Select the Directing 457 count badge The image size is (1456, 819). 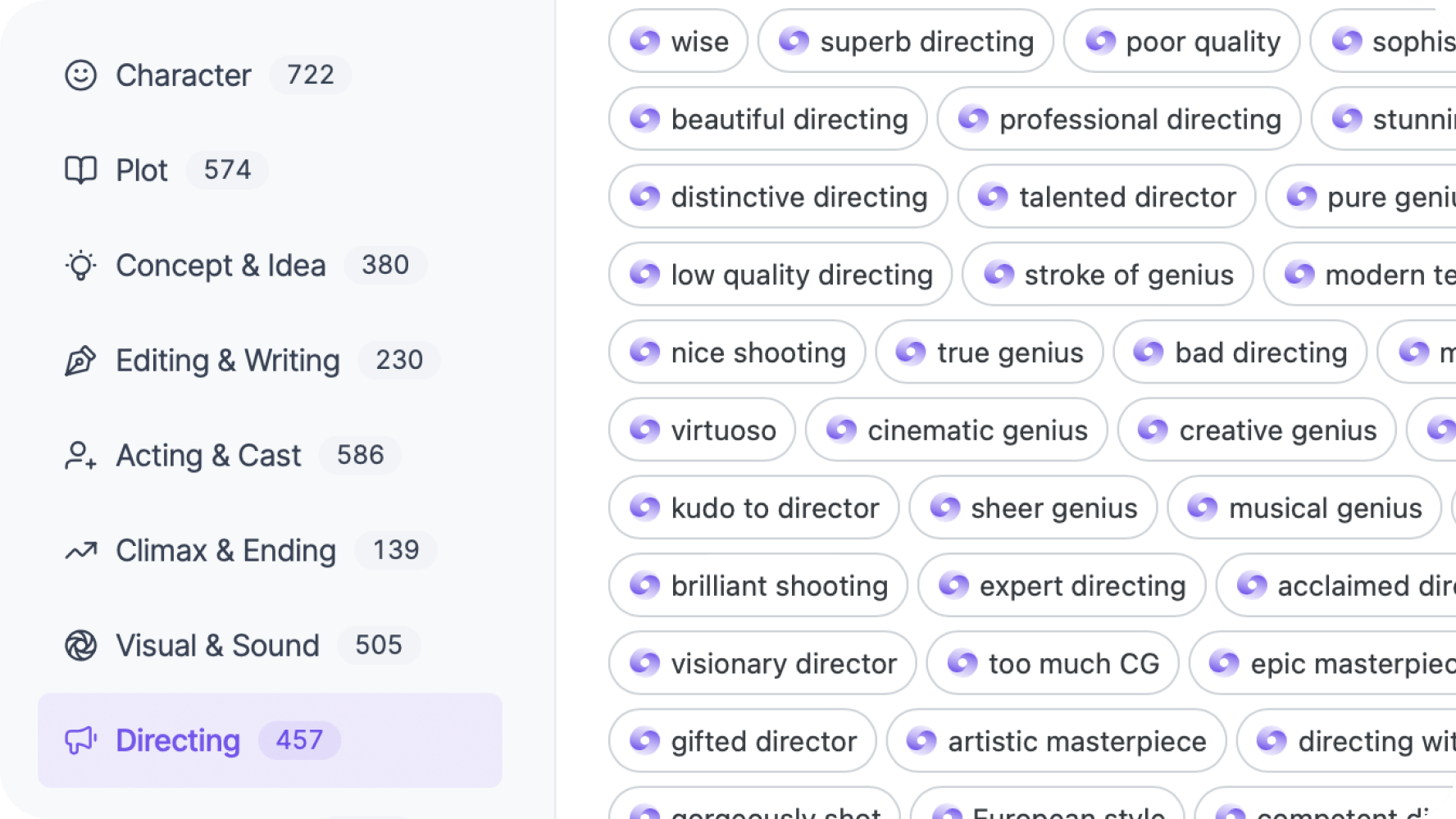click(299, 740)
